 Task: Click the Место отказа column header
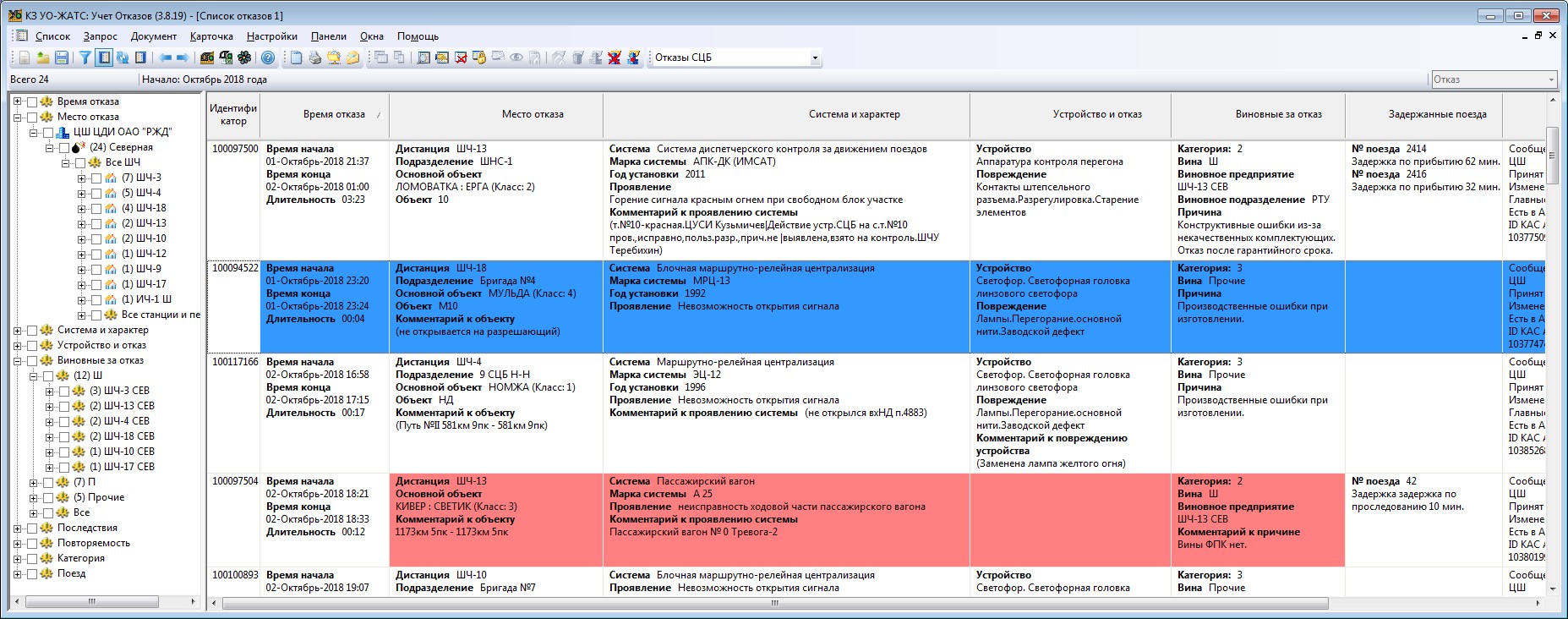point(496,114)
